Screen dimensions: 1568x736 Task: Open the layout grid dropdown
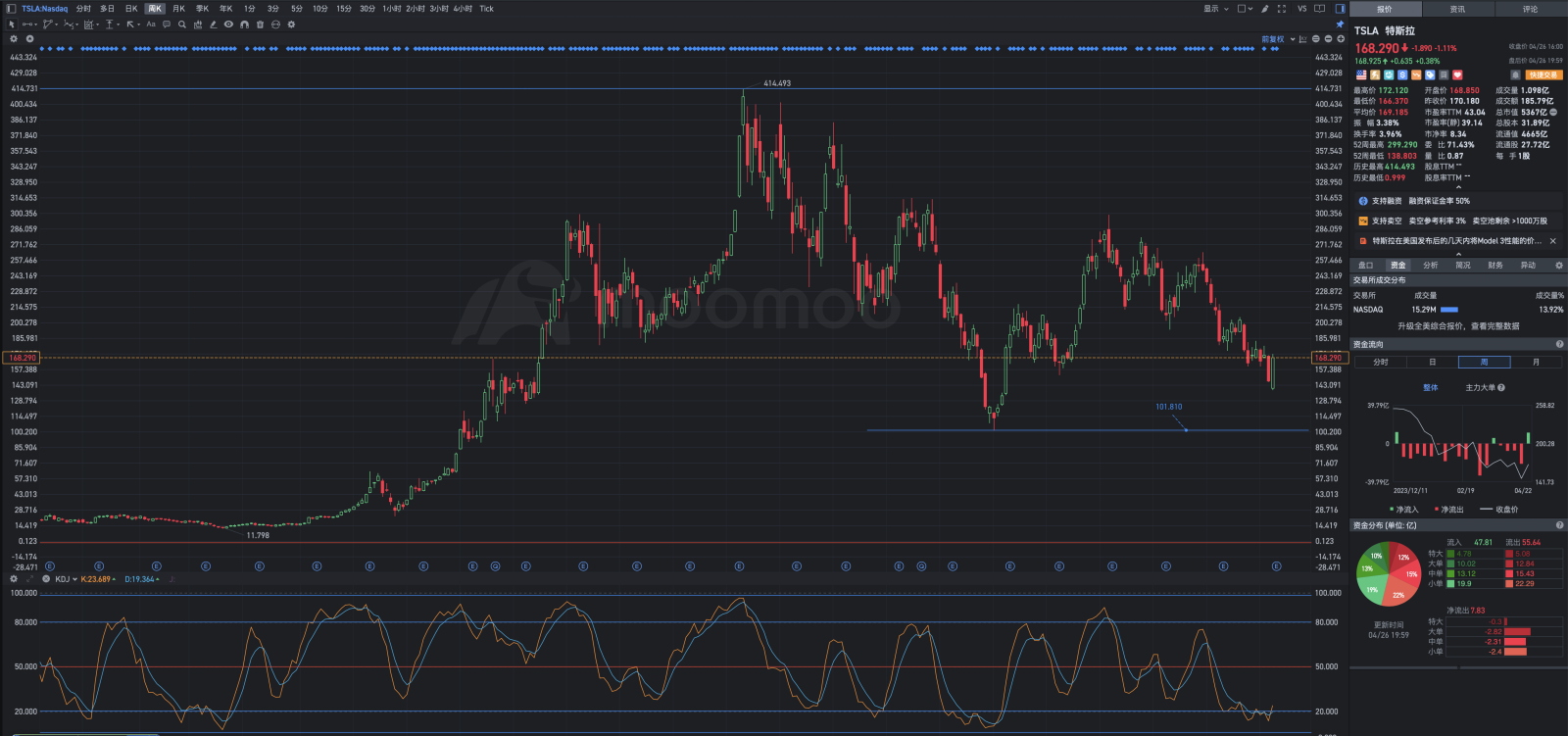[1246, 9]
